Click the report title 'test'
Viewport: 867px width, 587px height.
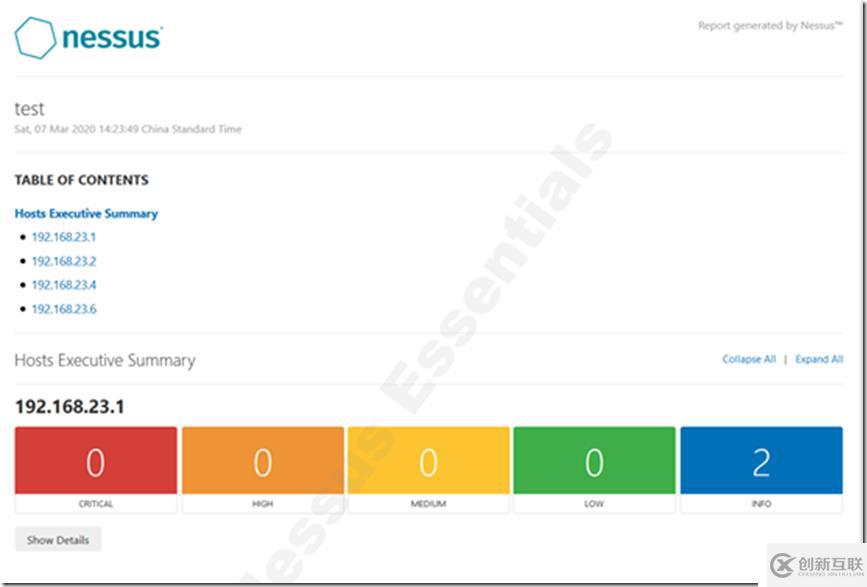pos(29,109)
